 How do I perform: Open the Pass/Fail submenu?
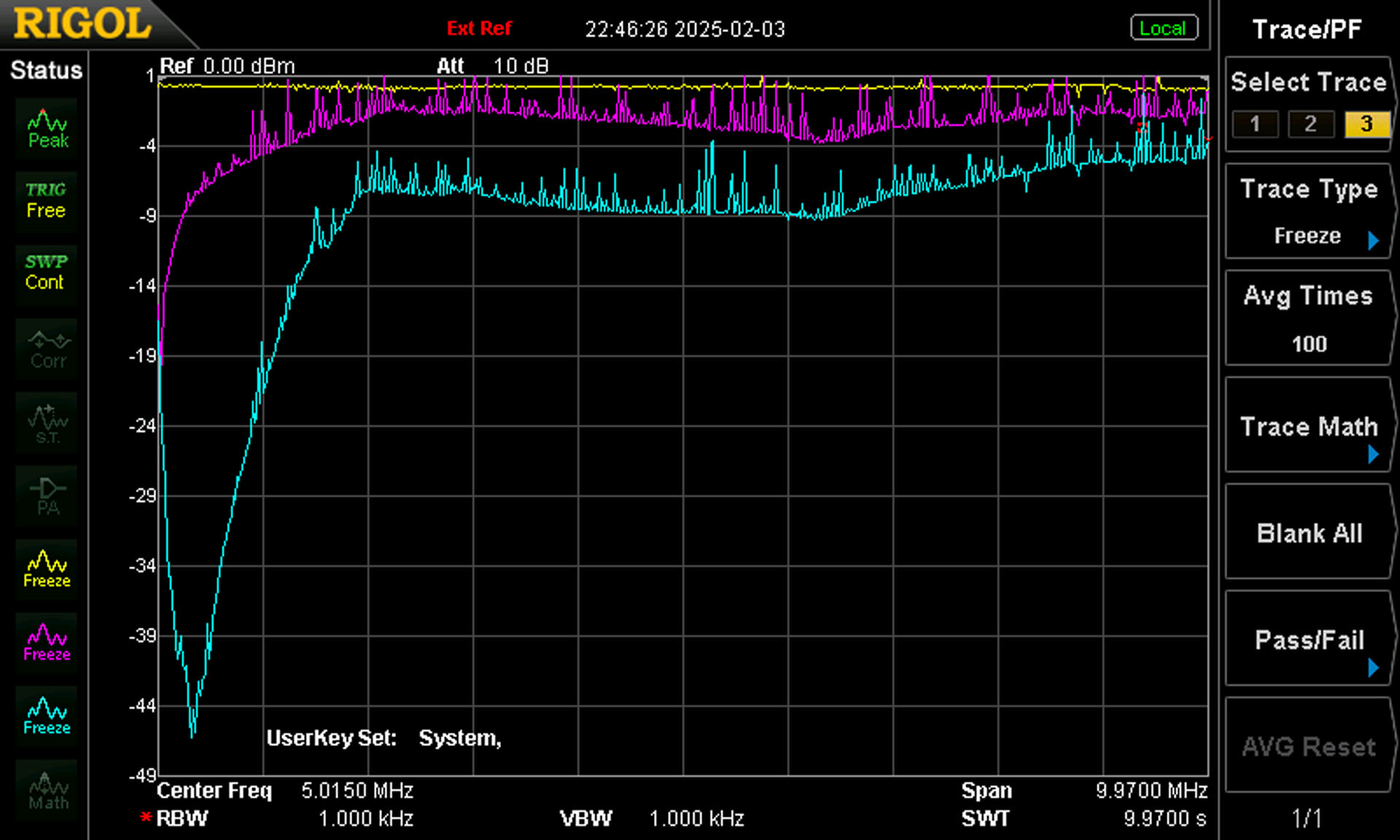[x=1309, y=639]
